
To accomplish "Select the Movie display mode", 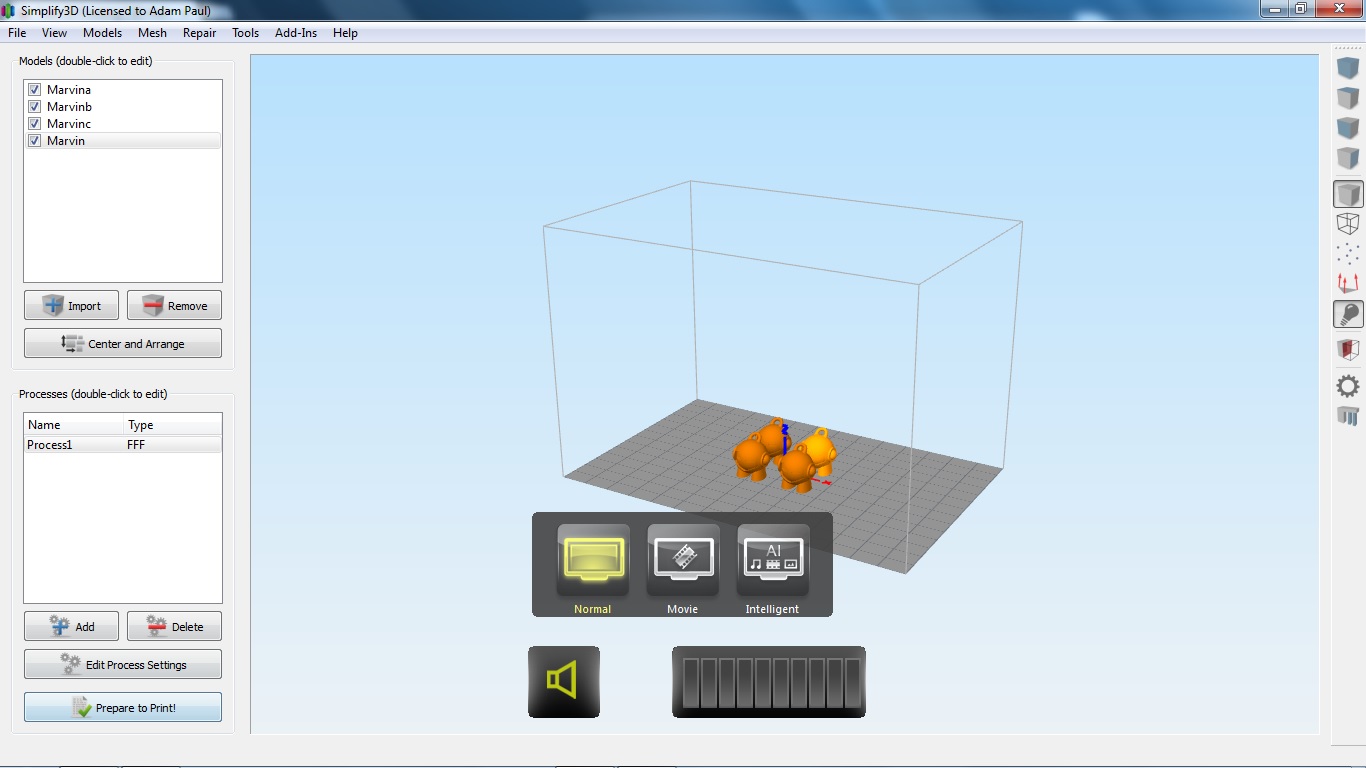I will pos(683,569).
